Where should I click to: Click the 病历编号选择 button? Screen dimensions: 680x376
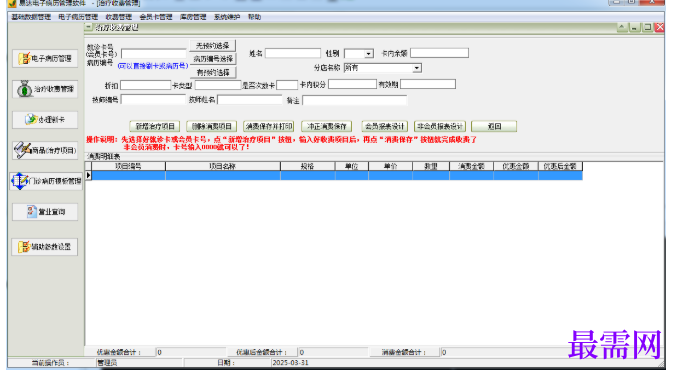pos(212,59)
